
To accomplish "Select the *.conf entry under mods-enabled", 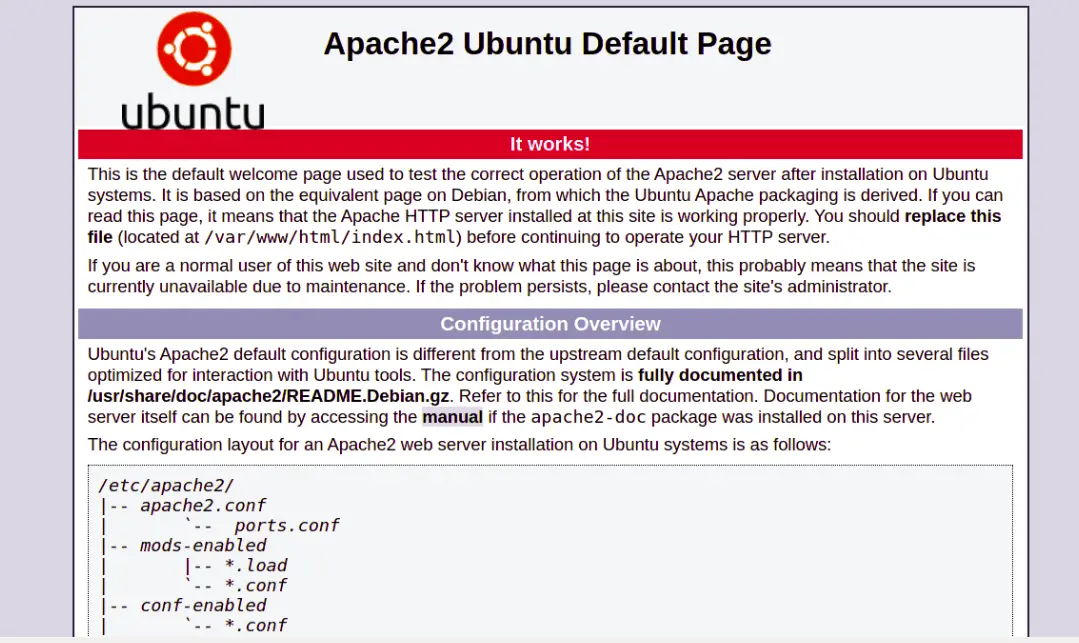I will tap(256, 585).
